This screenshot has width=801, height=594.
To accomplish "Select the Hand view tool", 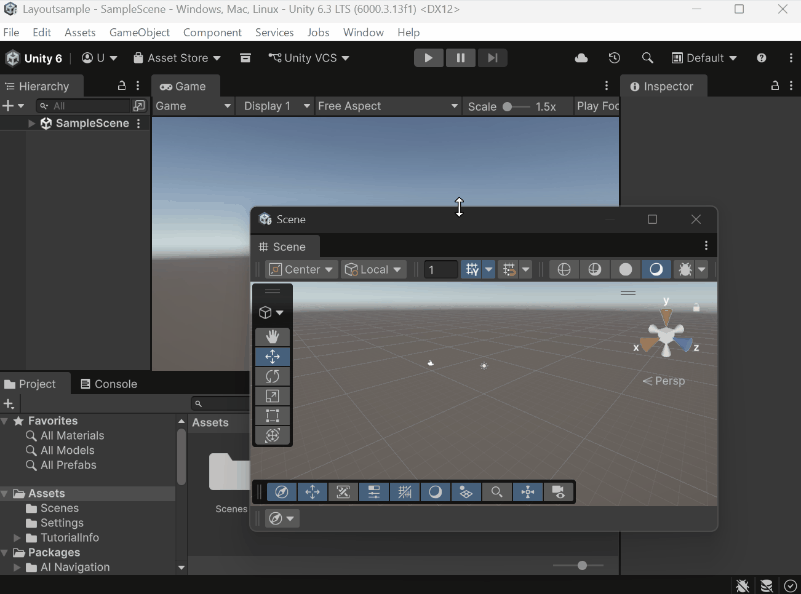I will pos(272,337).
